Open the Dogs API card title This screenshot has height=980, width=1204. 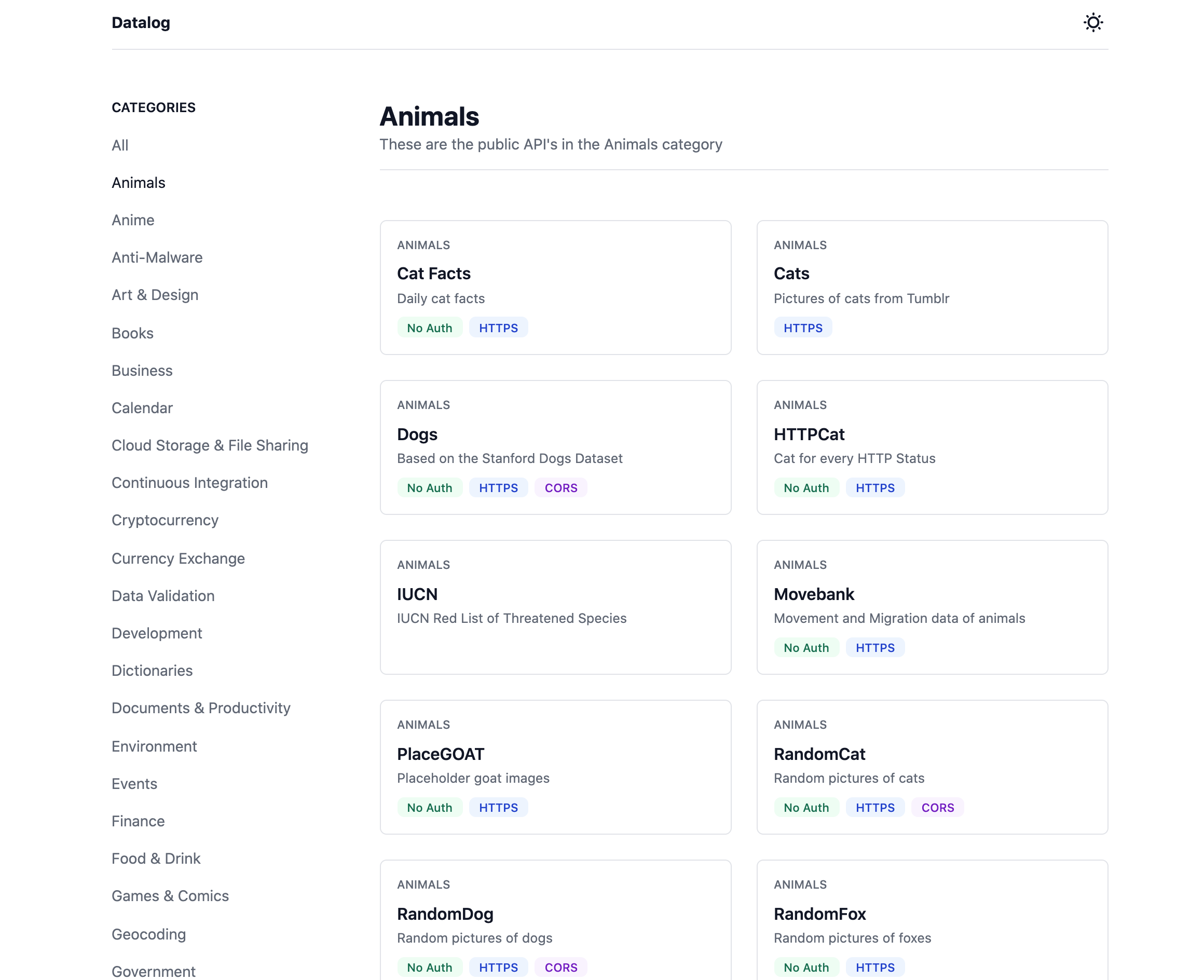coord(417,434)
